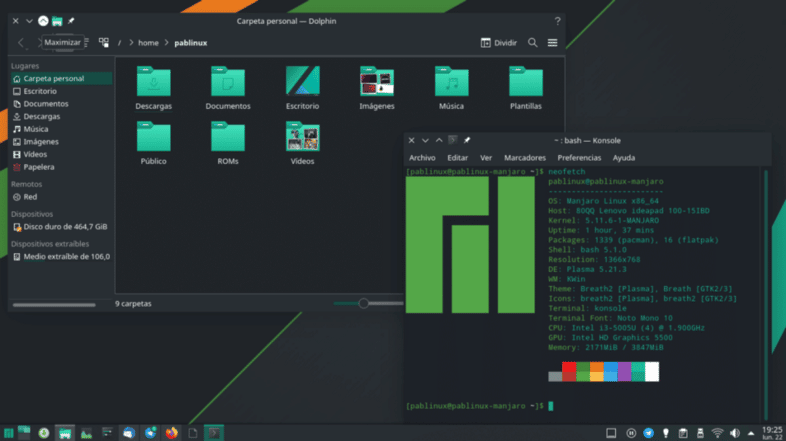
Task: Open Papelera in Dolphin sidebar
Action: (x=61, y=167)
